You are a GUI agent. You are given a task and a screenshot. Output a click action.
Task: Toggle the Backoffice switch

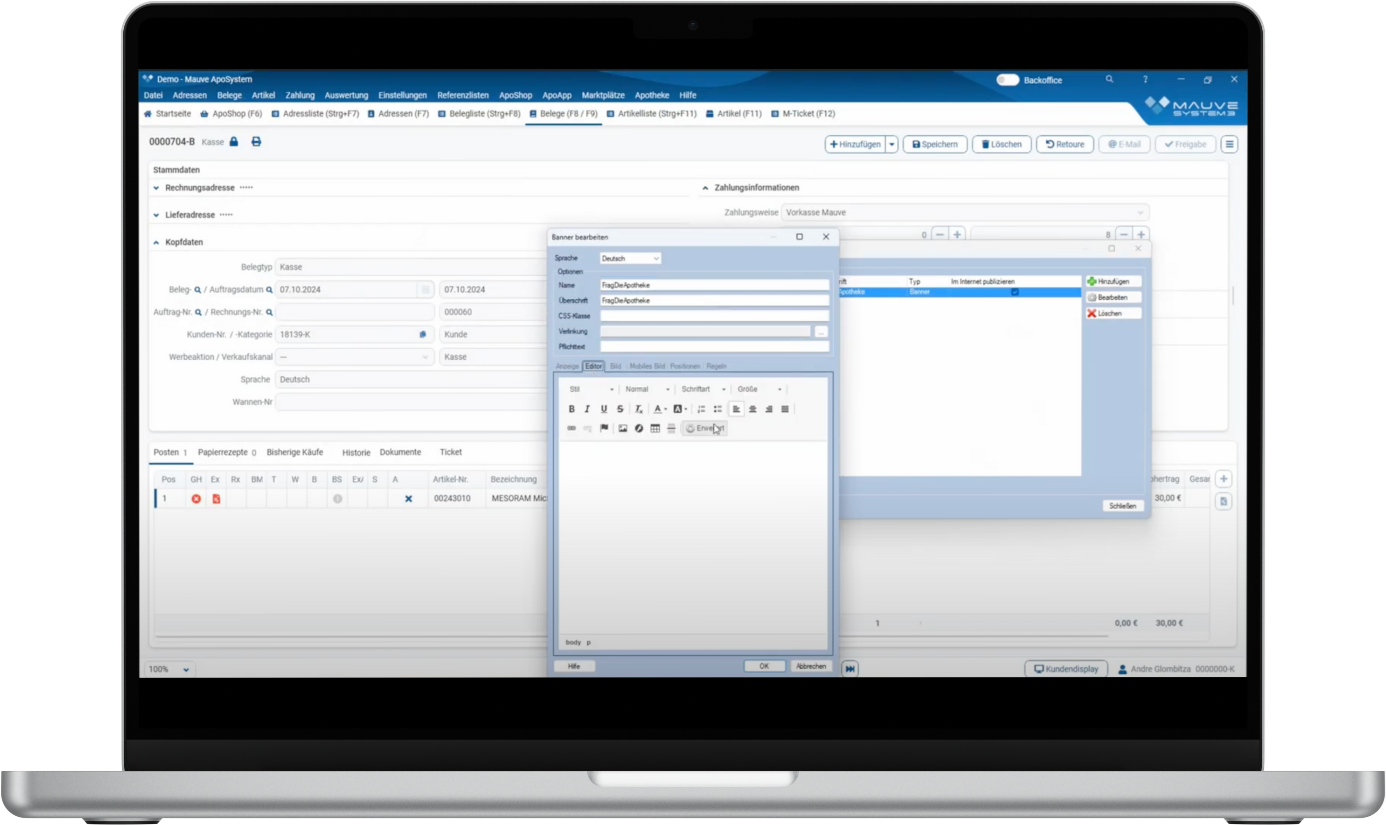pyautogui.click(x=1007, y=79)
